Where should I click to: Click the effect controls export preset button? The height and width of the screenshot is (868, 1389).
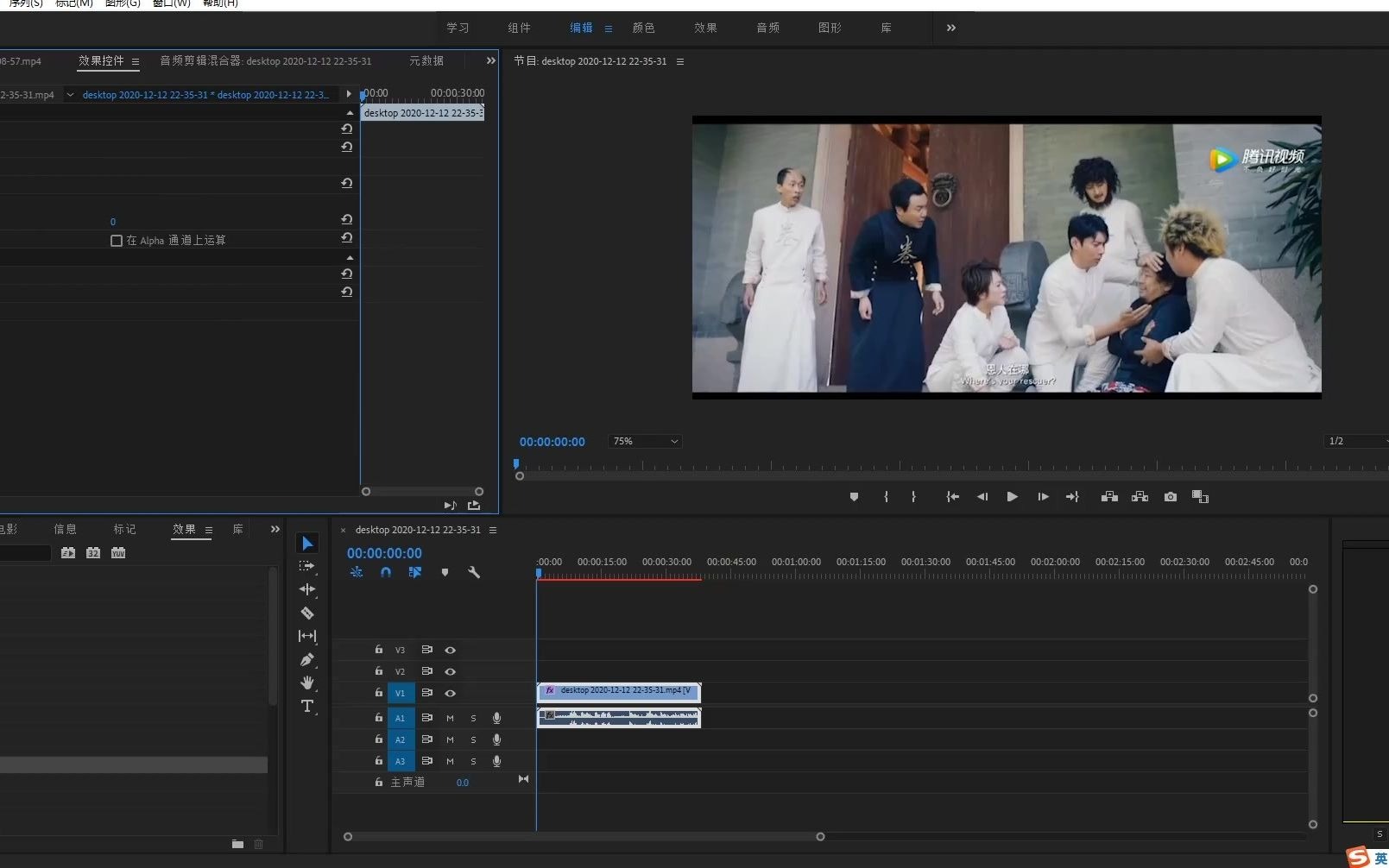(x=474, y=506)
